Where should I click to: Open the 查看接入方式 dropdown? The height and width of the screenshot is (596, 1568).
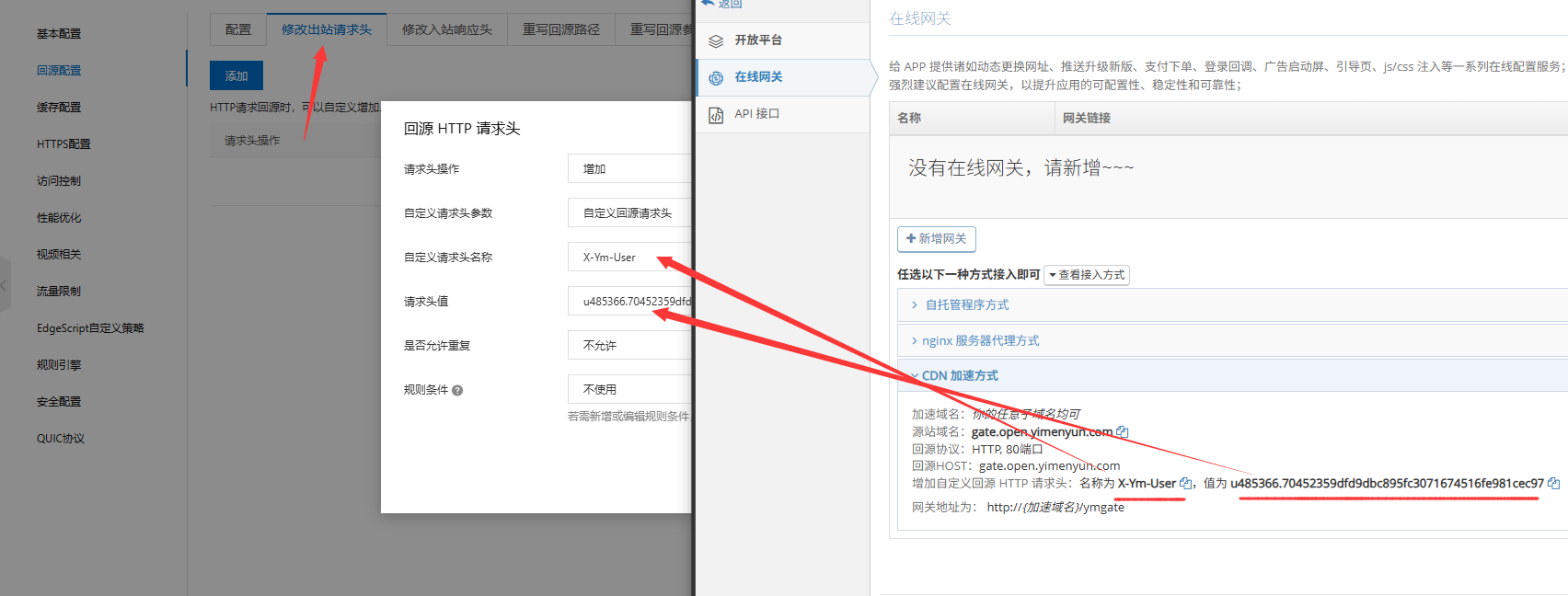point(1086,275)
